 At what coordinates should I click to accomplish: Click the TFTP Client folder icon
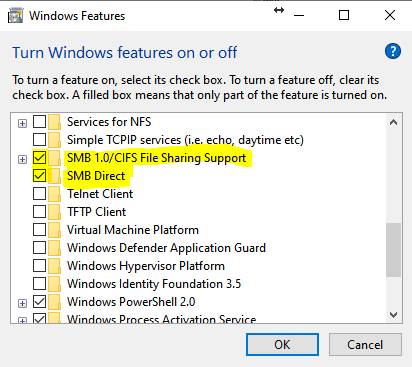tap(54, 212)
